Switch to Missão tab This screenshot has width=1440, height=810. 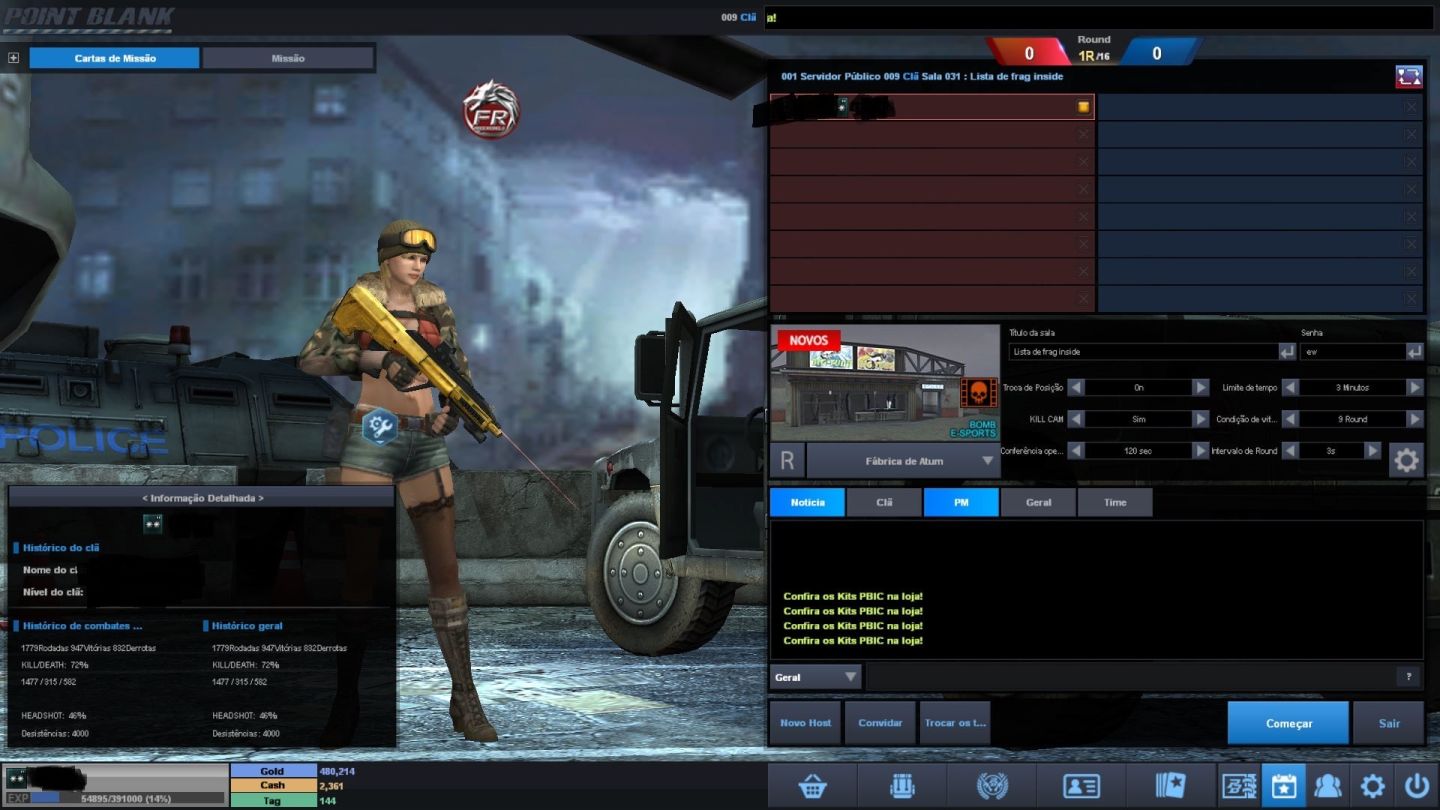tap(288, 58)
